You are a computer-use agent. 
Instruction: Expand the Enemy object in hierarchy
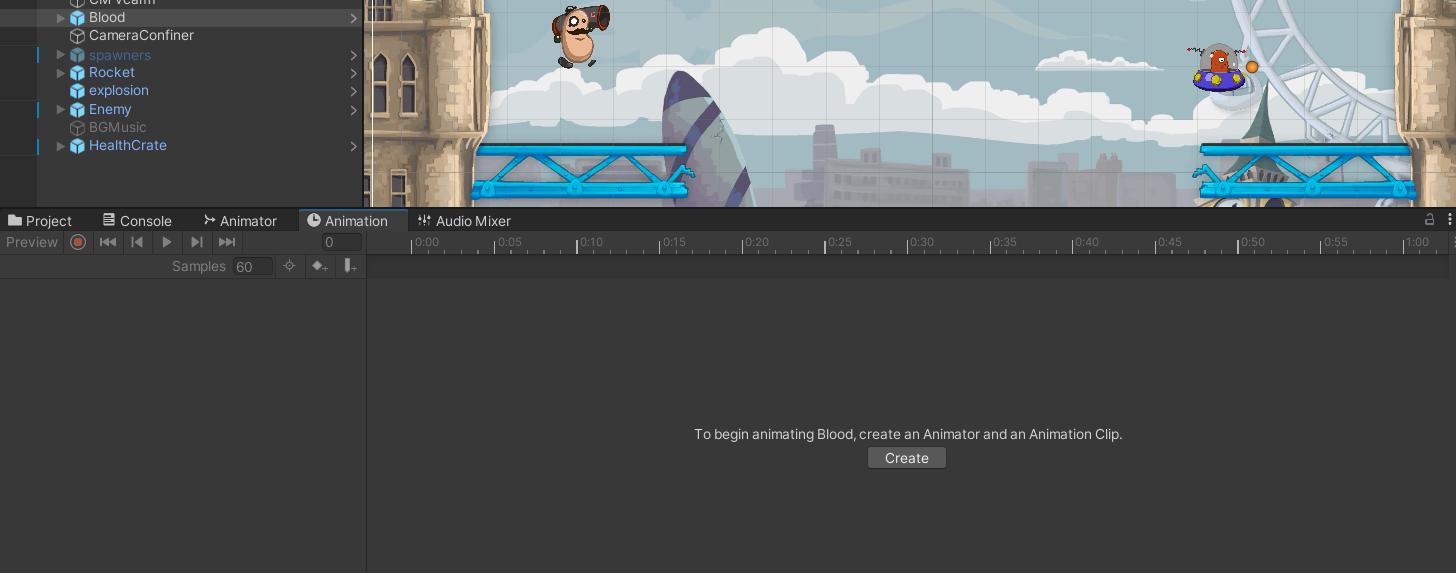[x=61, y=110]
